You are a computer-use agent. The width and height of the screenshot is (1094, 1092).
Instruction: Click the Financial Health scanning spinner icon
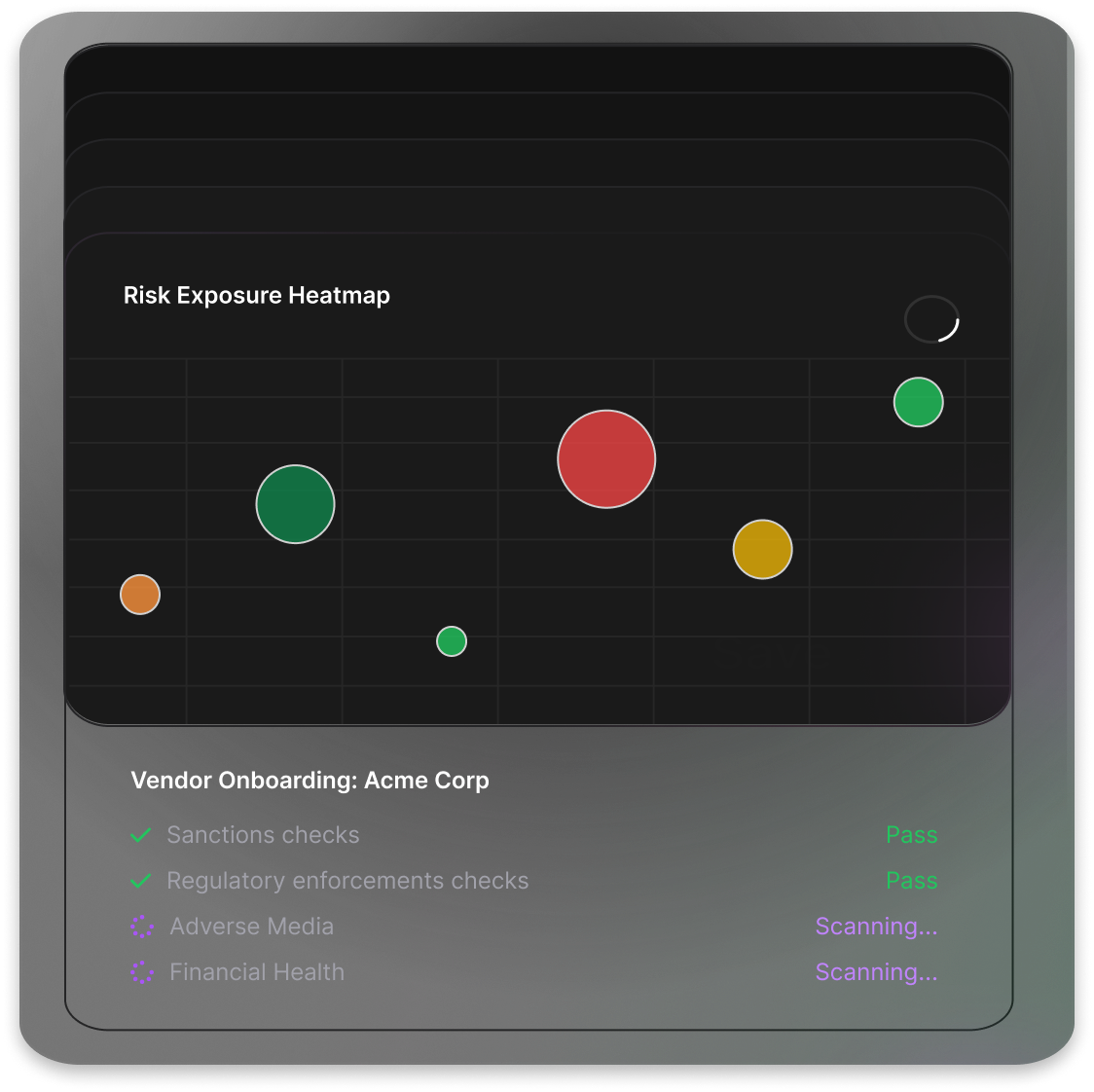[142, 972]
